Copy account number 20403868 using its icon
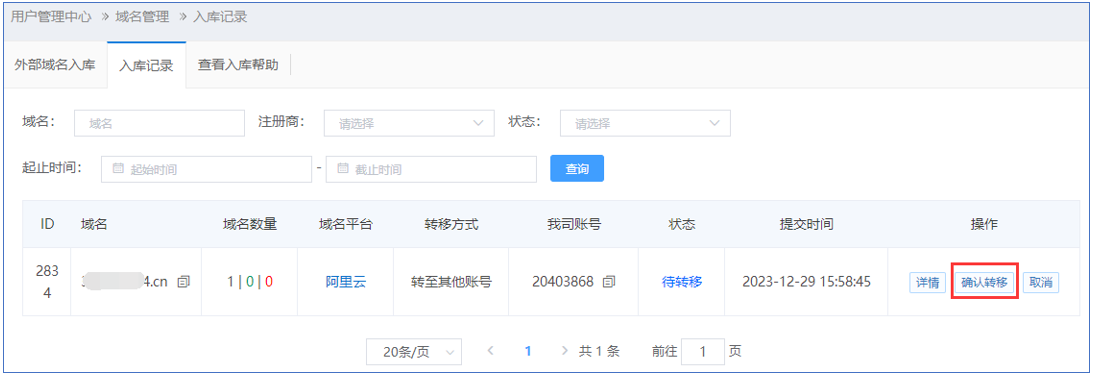The image size is (1095, 376). coord(609,282)
